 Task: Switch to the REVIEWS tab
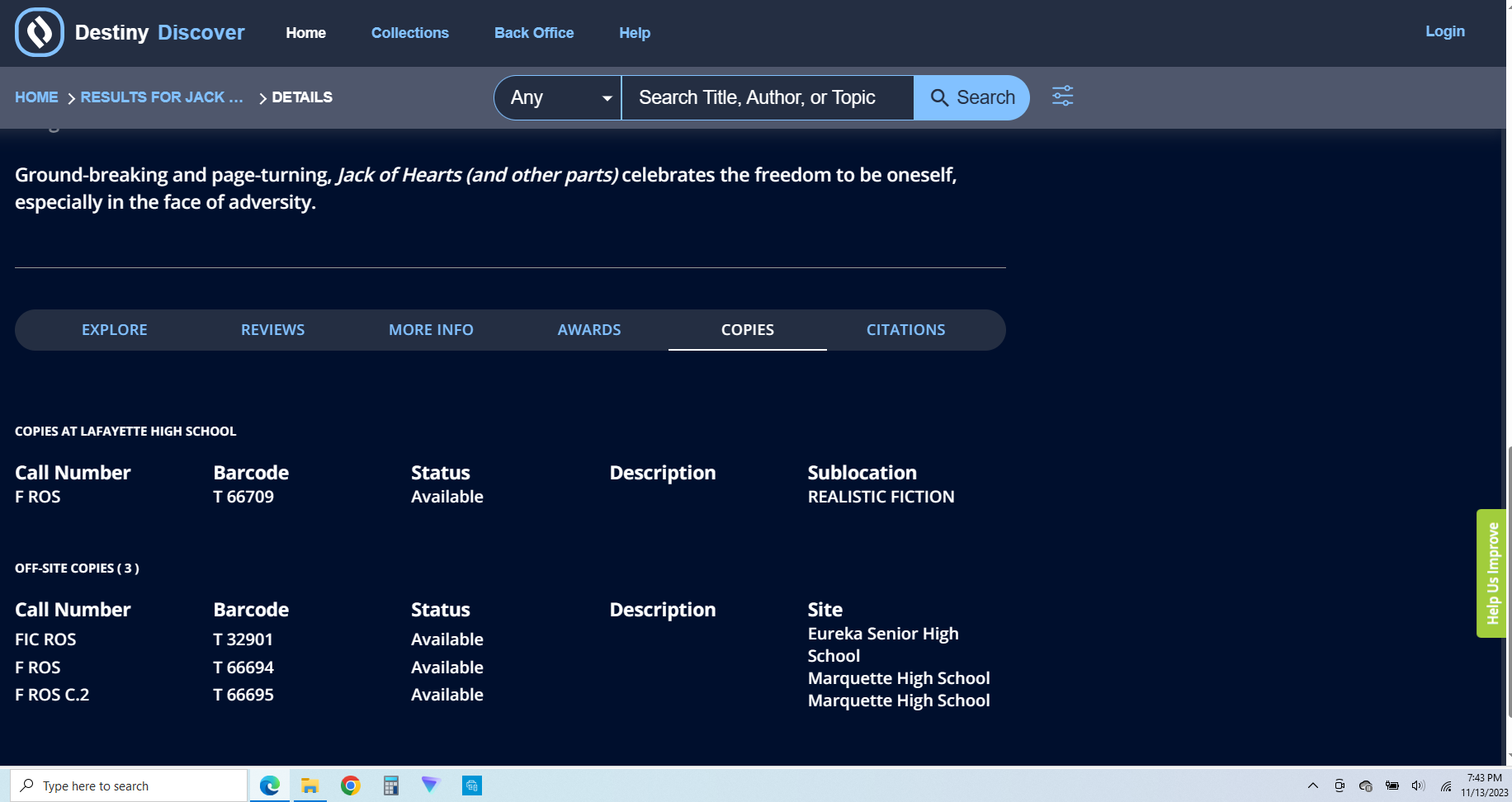pos(273,330)
